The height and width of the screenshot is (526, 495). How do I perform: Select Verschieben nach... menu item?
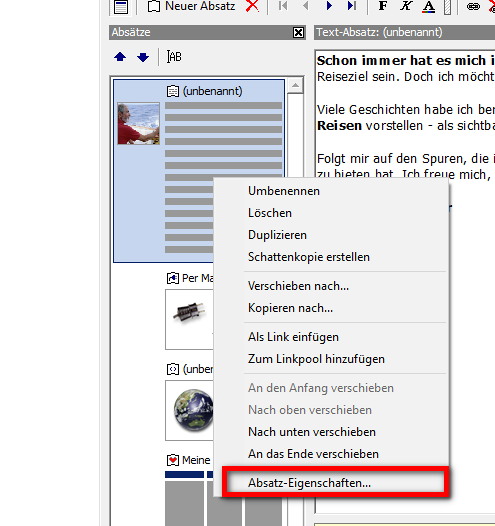298,286
